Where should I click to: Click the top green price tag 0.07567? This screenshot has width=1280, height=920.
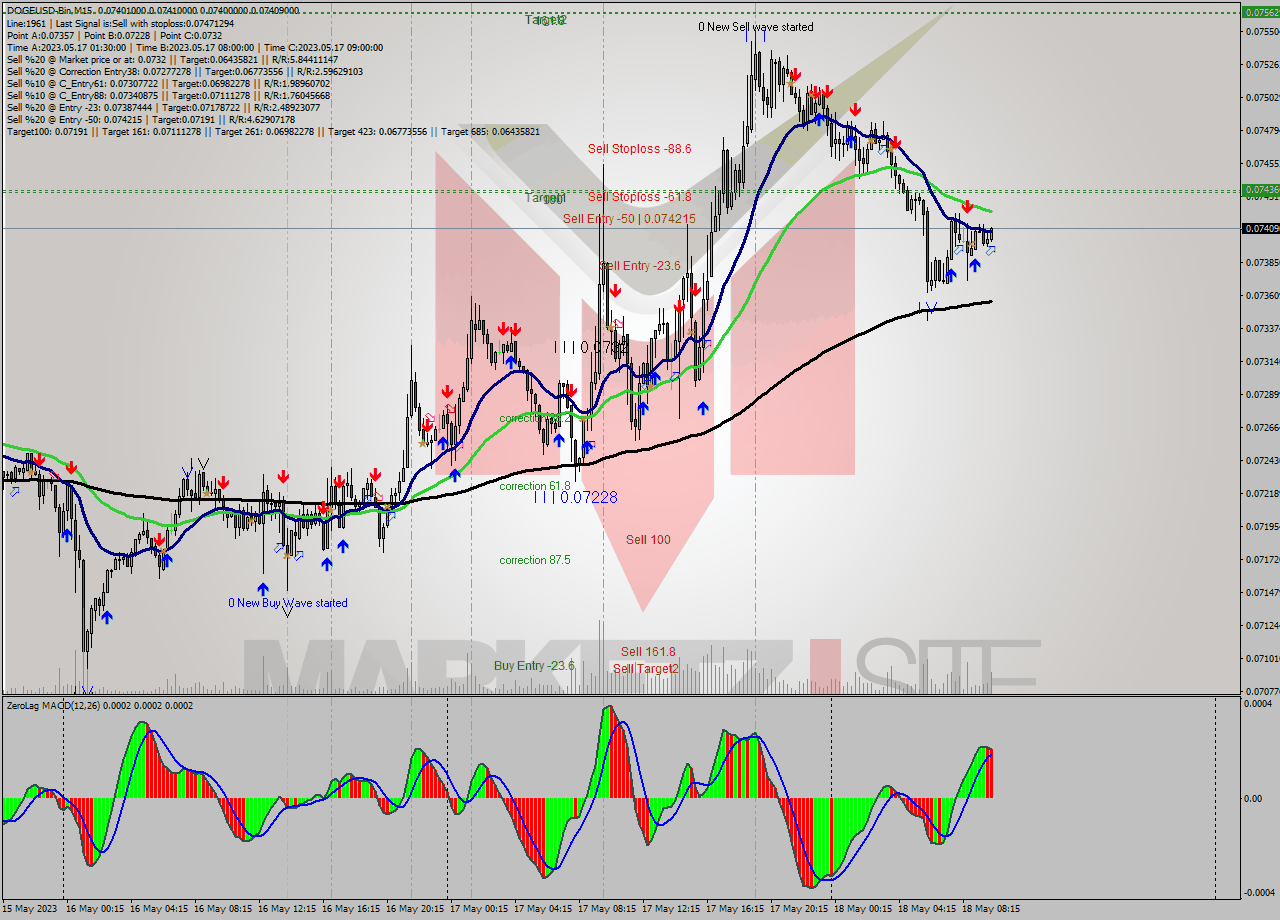coord(1259,13)
